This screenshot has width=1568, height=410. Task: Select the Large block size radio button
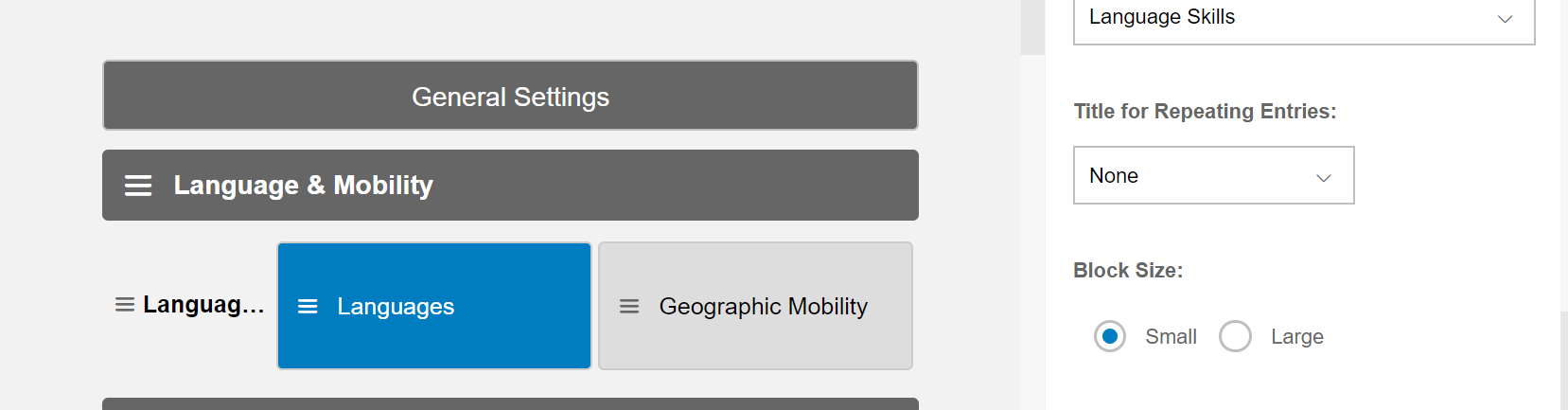[x=1235, y=336]
